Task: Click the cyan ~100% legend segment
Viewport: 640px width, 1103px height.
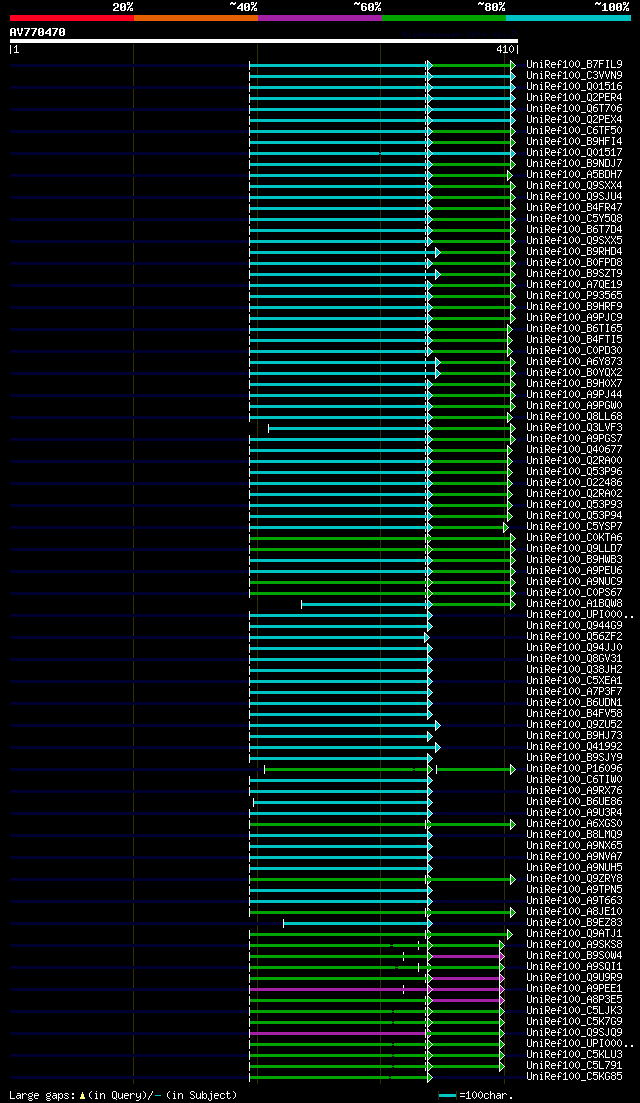Action: 568,17
